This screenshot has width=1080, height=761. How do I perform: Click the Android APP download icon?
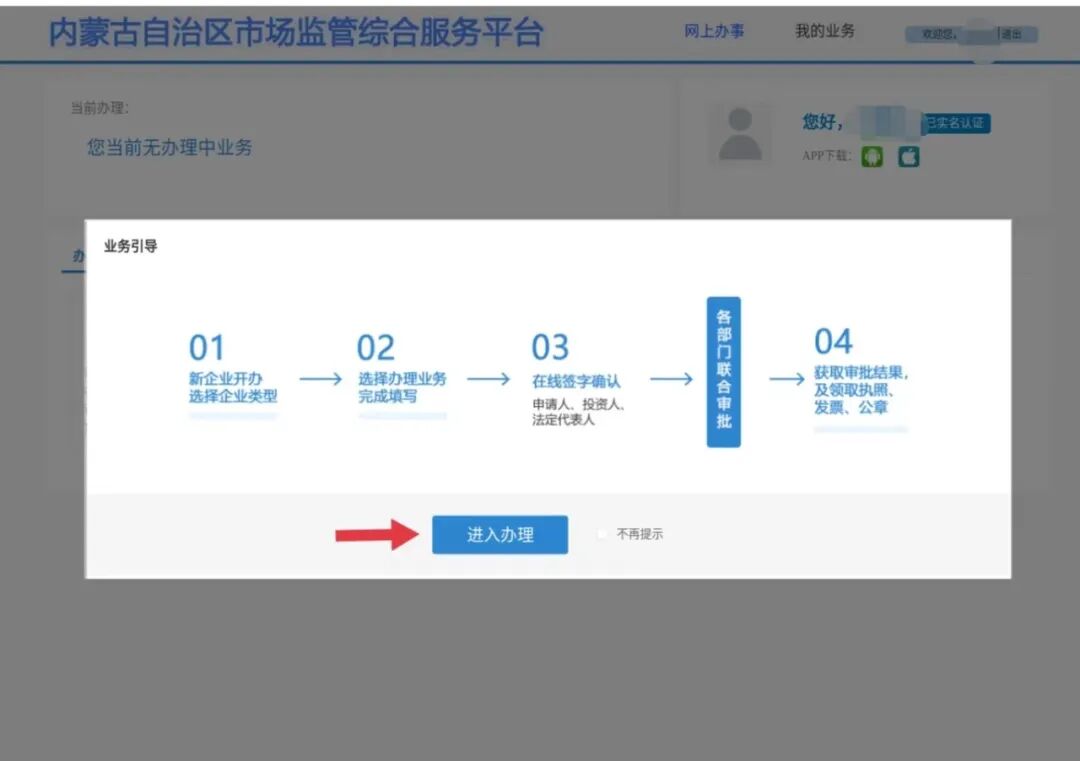coord(871,157)
